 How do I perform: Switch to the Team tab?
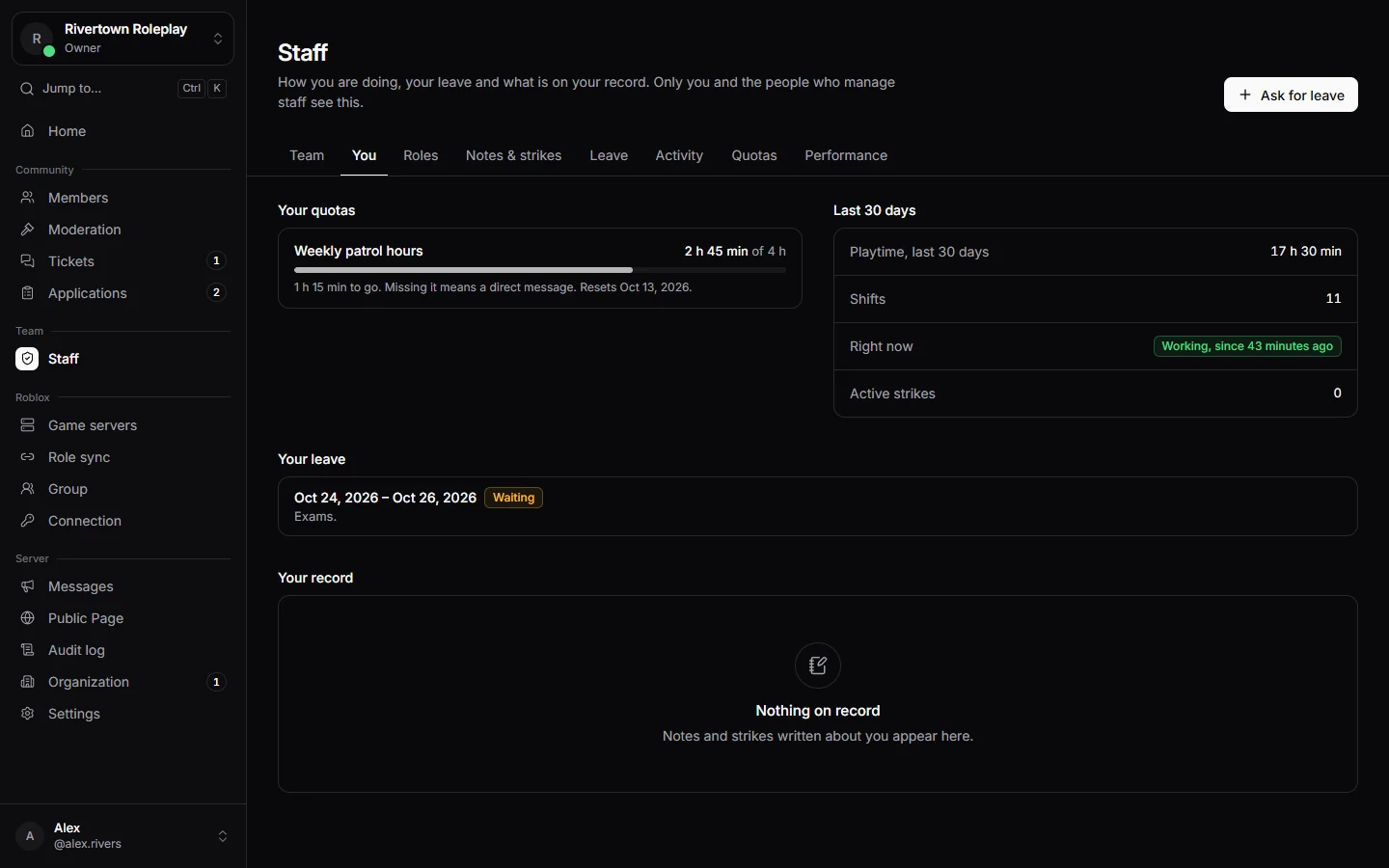coord(307,155)
